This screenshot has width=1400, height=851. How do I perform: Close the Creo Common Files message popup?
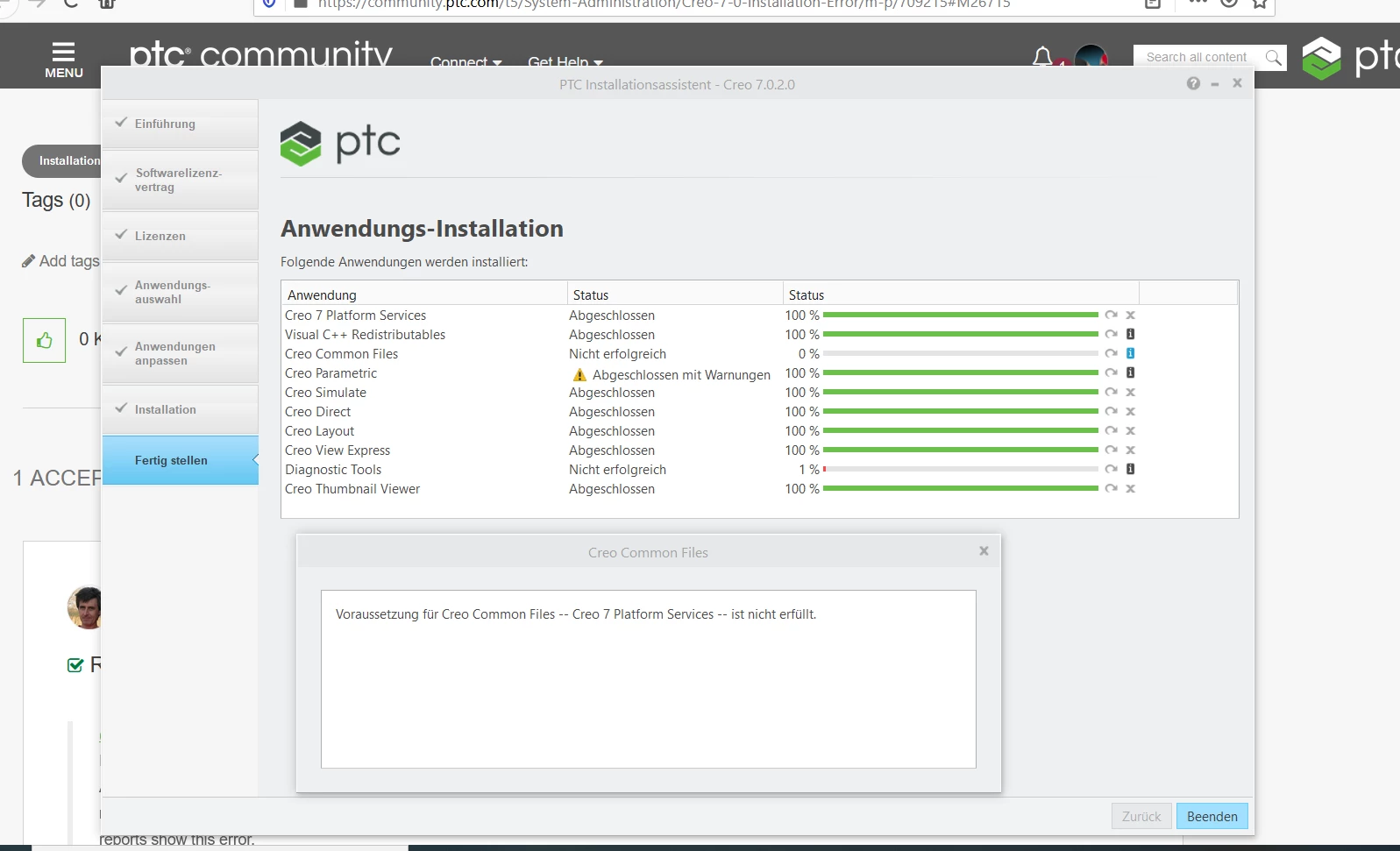[984, 551]
